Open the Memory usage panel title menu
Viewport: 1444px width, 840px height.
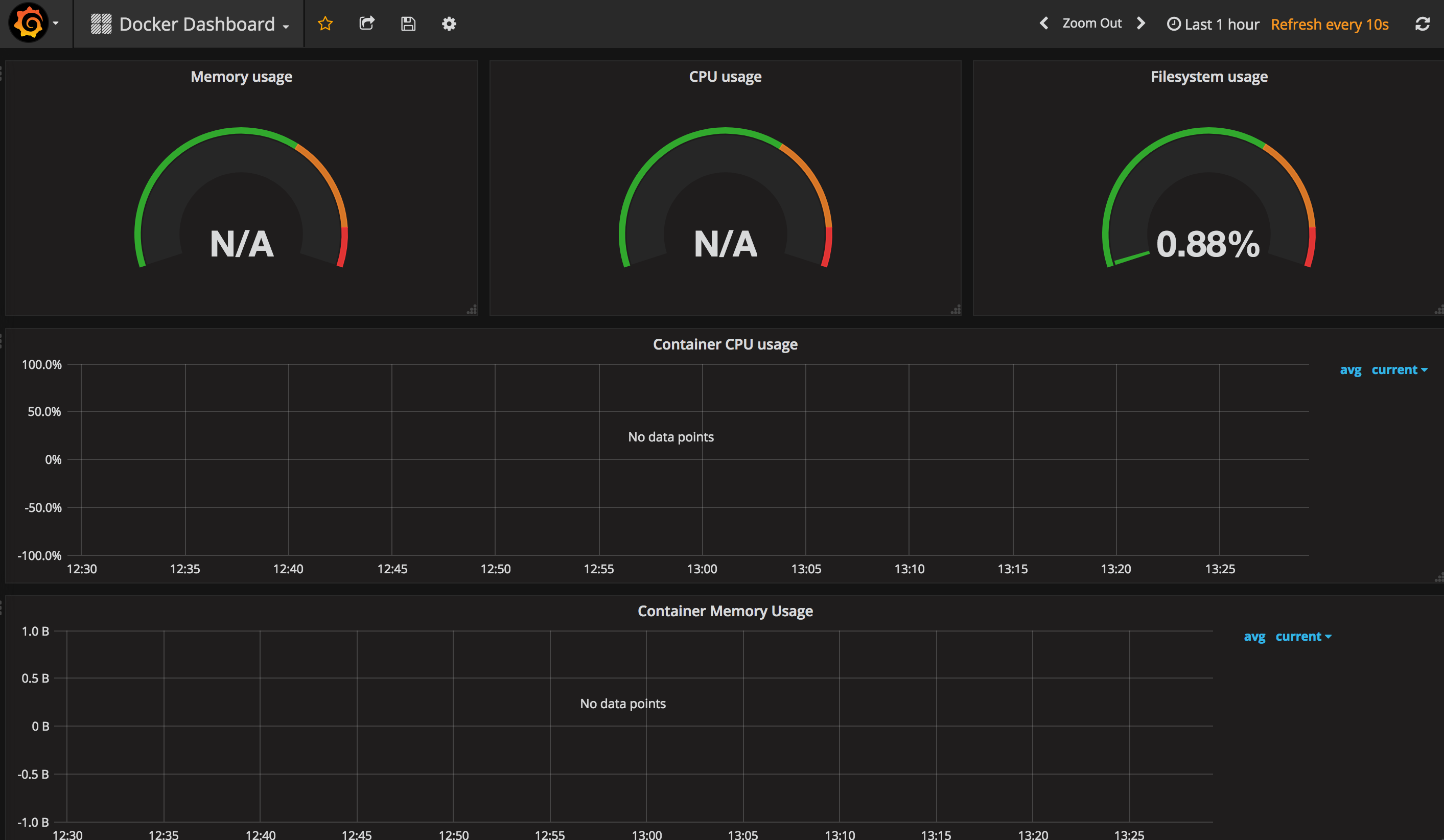[241, 76]
